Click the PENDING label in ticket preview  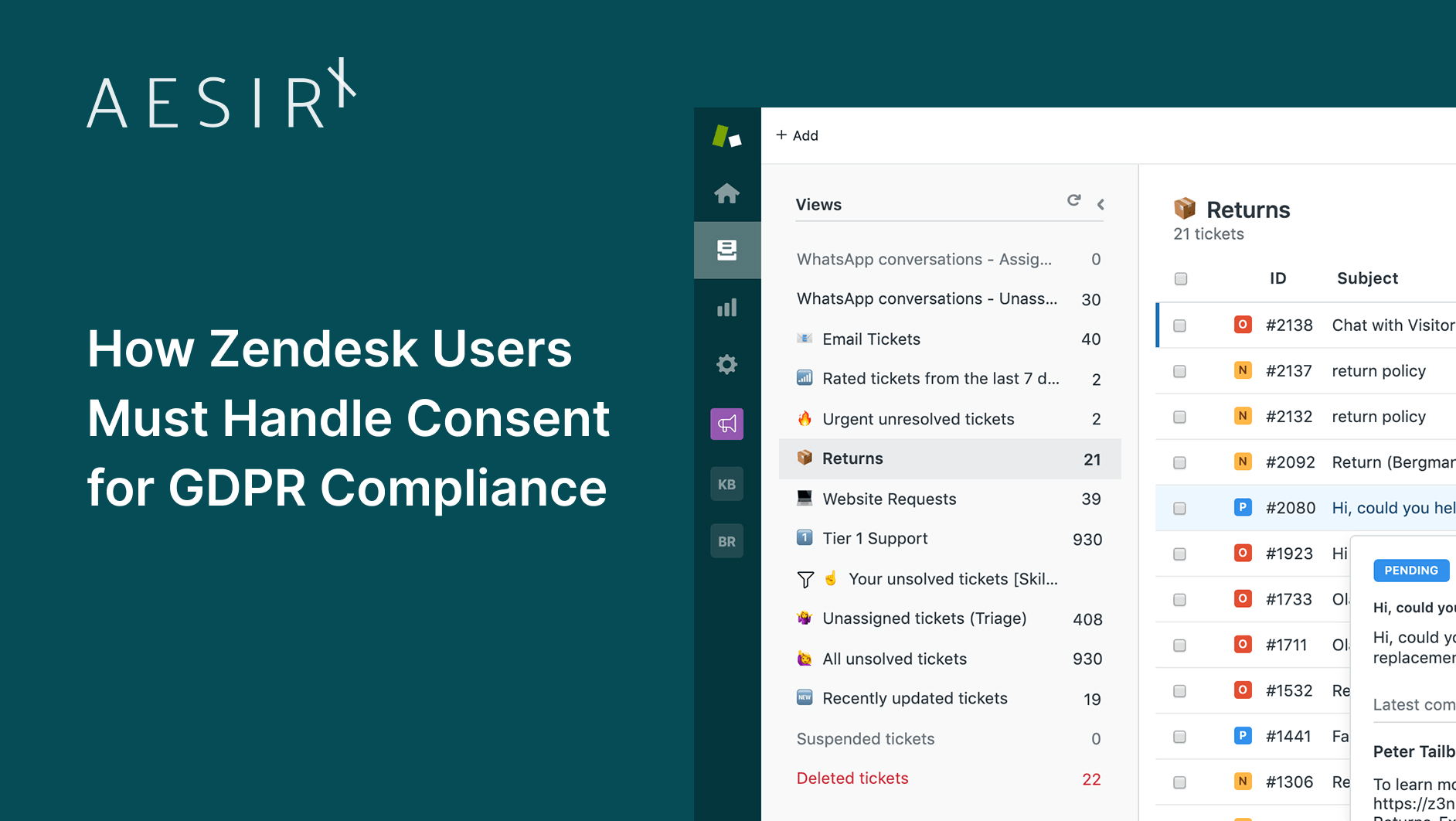[x=1411, y=571]
